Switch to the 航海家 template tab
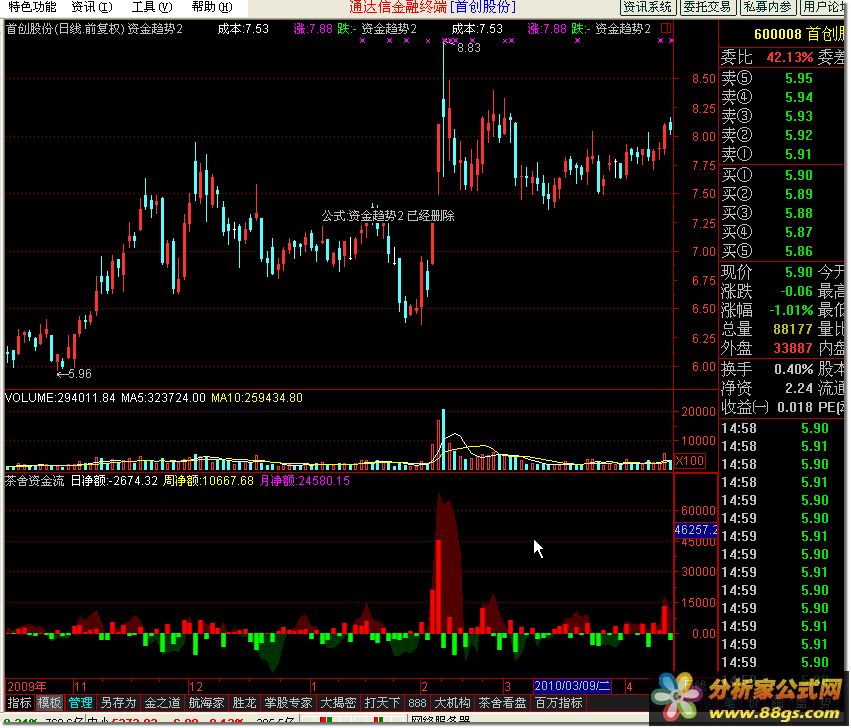The width and height of the screenshot is (851, 728). click(x=206, y=702)
